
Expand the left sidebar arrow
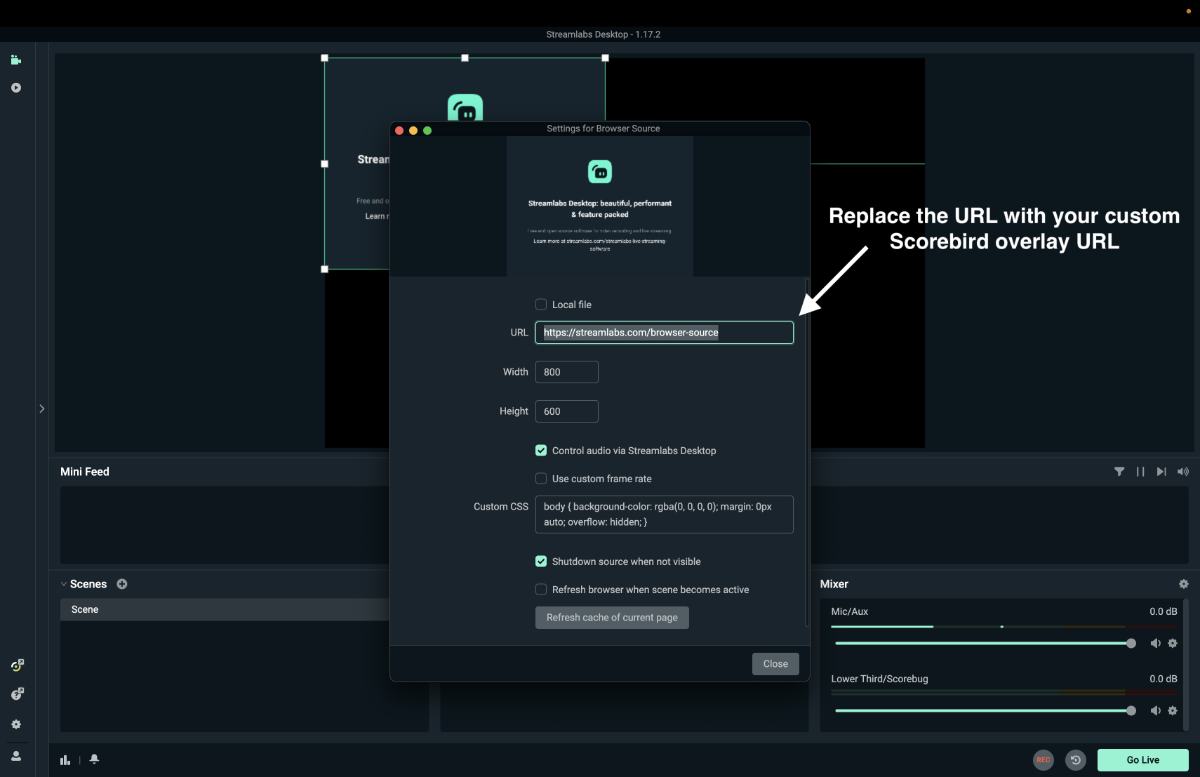(41, 408)
